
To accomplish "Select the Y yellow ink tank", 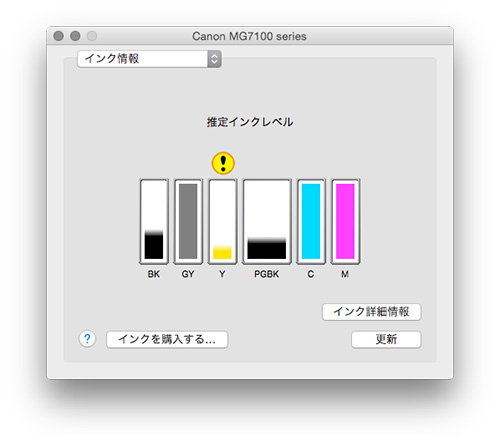I will click(223, 221).
